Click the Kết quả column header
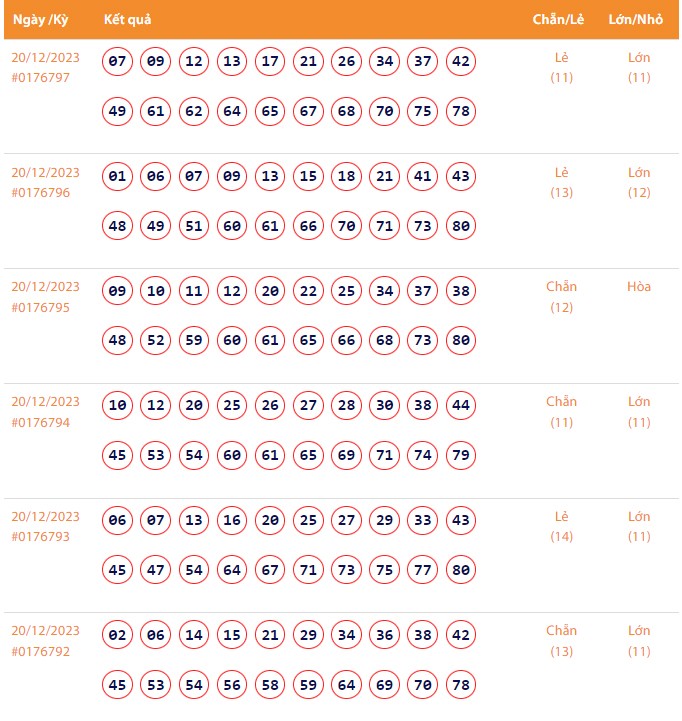Image resolution: width=682 pixels, height=721 pixels. pos(127,20)
